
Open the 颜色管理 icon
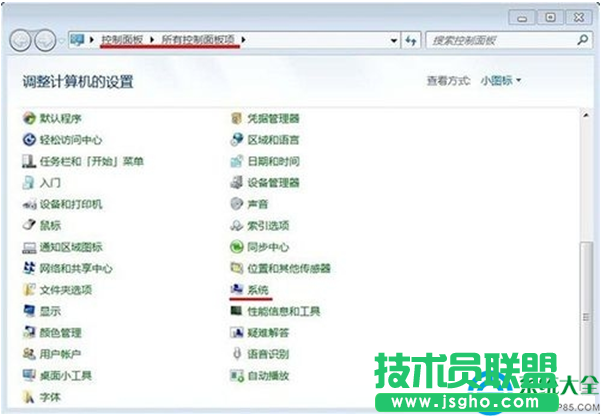(x=29, y=332)
